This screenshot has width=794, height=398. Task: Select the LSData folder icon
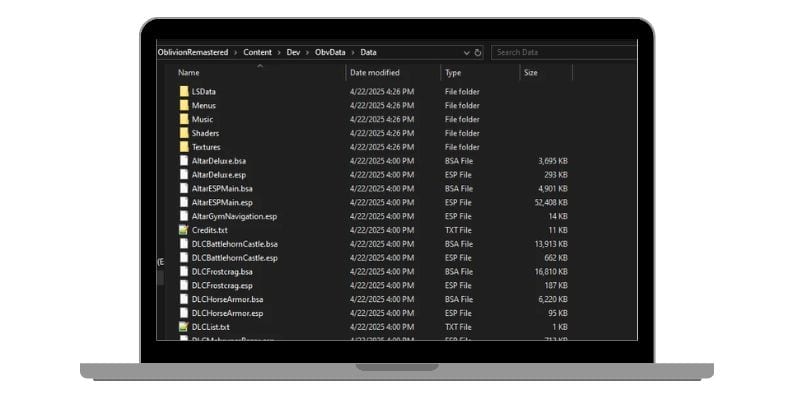[x=184, y=92]
